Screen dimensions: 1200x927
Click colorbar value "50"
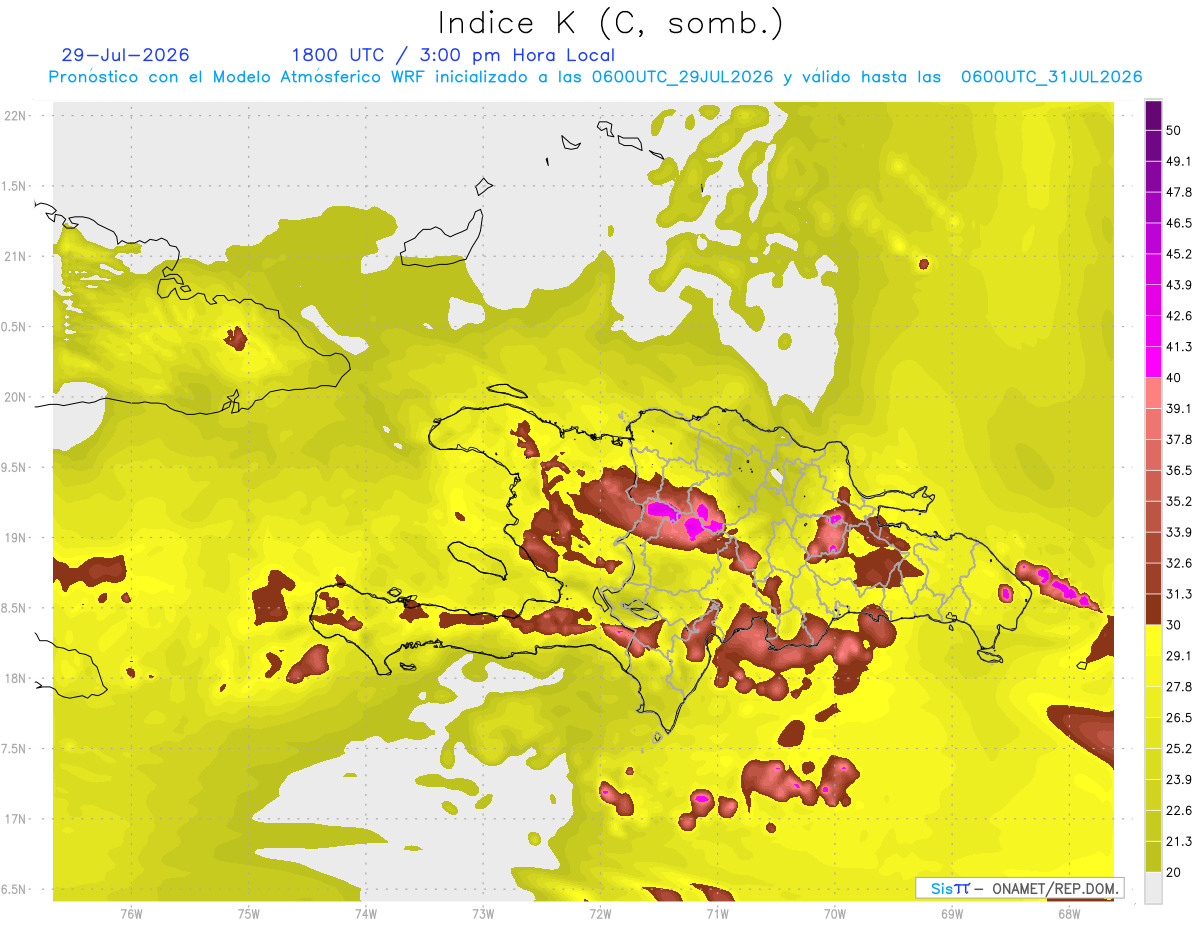point(1174,130)
